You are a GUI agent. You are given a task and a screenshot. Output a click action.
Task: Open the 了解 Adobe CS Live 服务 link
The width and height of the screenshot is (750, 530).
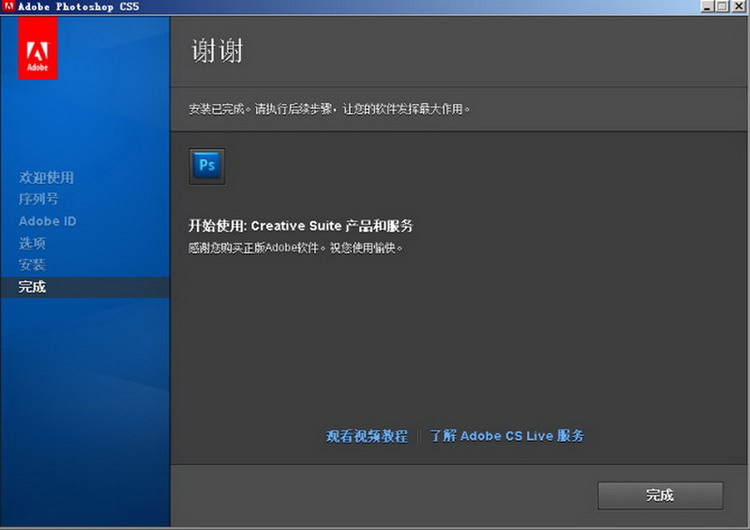(507, 436)
